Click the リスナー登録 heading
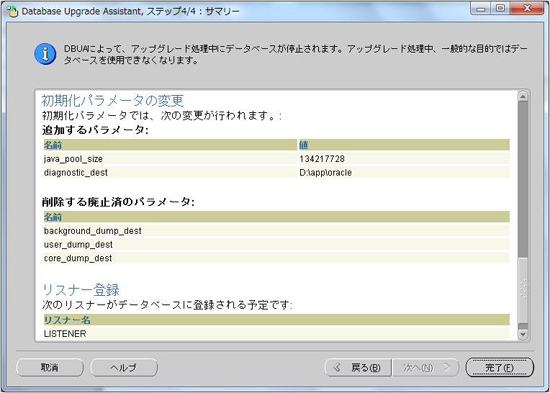Image resolution: width=550 pixels, height=393 pixels. 81,290
